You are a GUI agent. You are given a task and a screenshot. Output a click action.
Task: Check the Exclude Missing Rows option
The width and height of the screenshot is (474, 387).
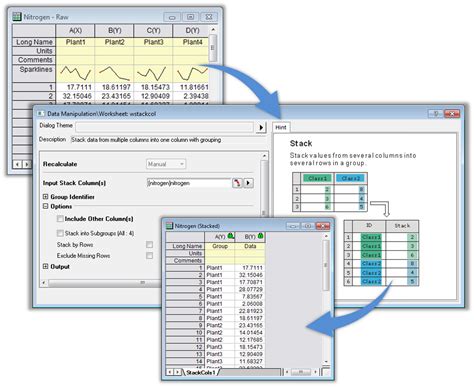point(149,256)
